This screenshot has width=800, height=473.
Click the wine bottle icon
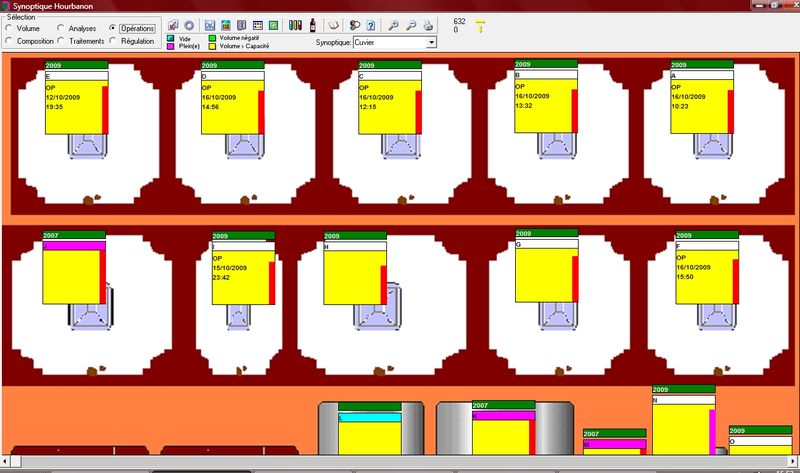(x=312, y=24)
